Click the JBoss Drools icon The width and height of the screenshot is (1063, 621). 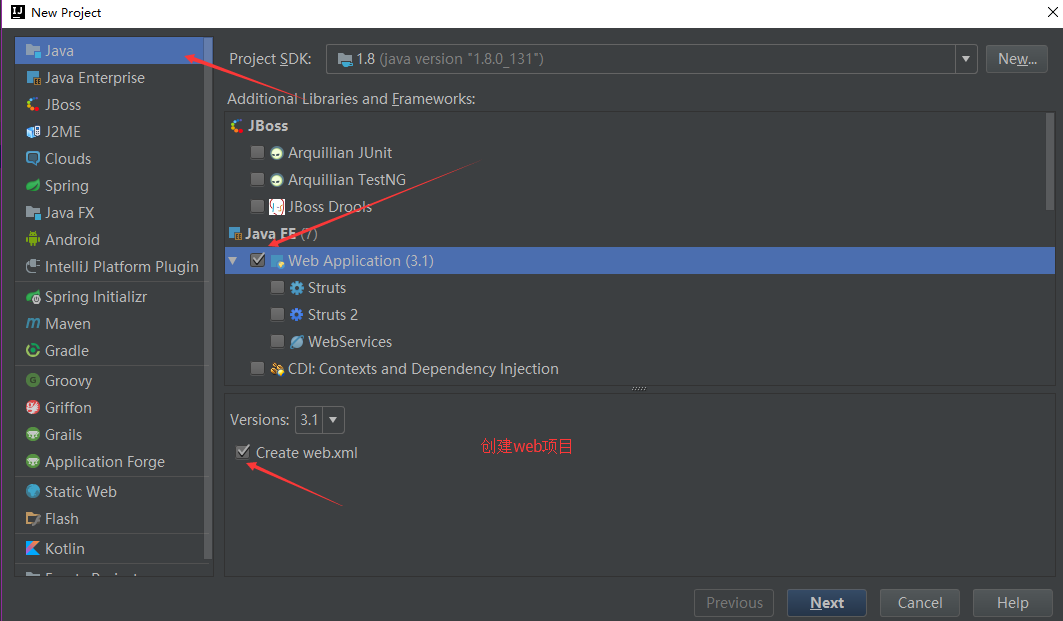277,207
